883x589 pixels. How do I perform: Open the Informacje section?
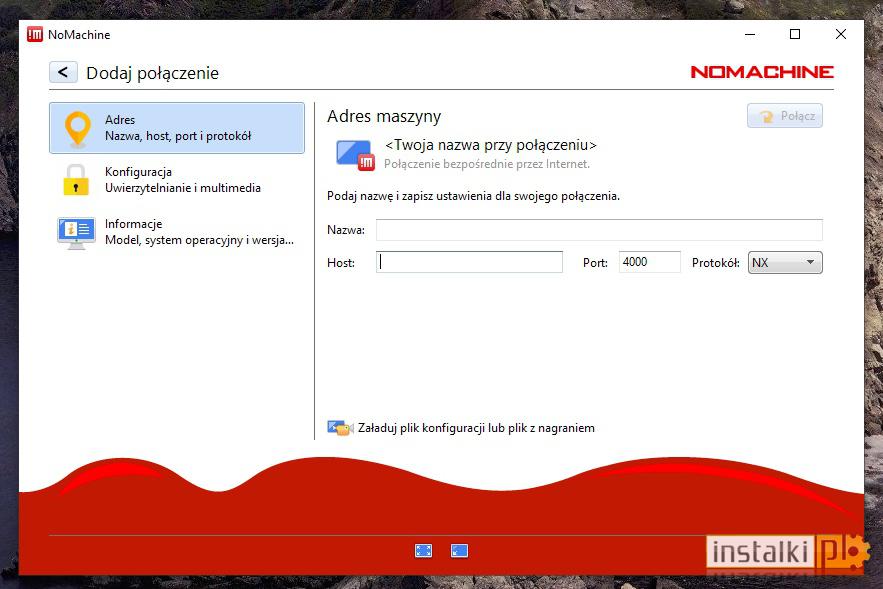(x=177, y=232)
